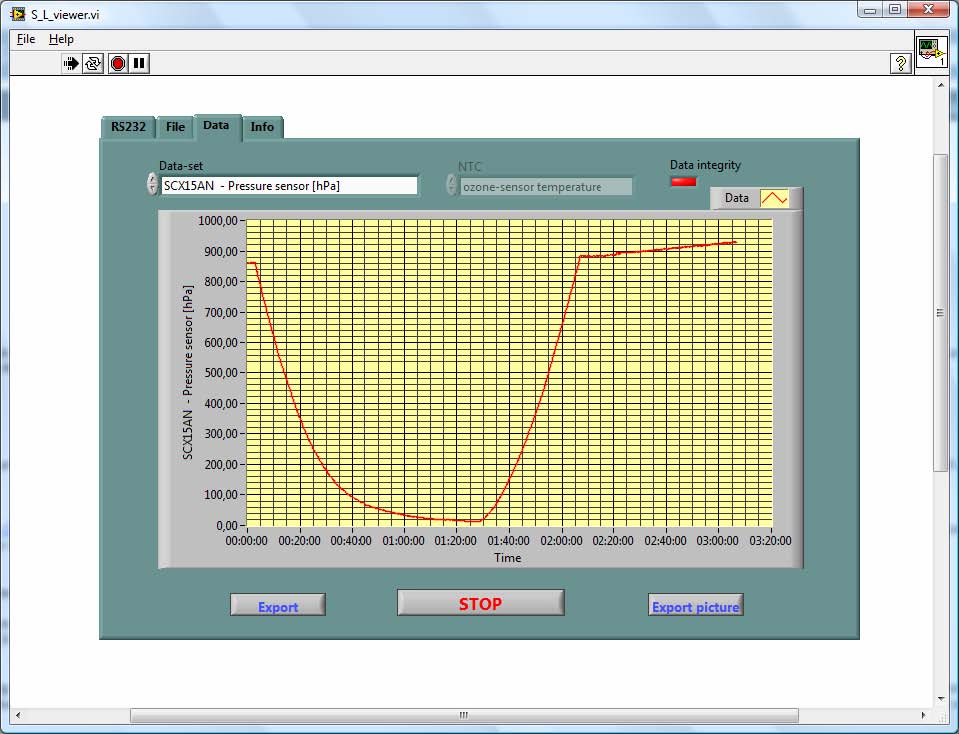Switch to the File tab
This screenshot has height=734, width=959.
pyautogui.click(x=175, y=127)
